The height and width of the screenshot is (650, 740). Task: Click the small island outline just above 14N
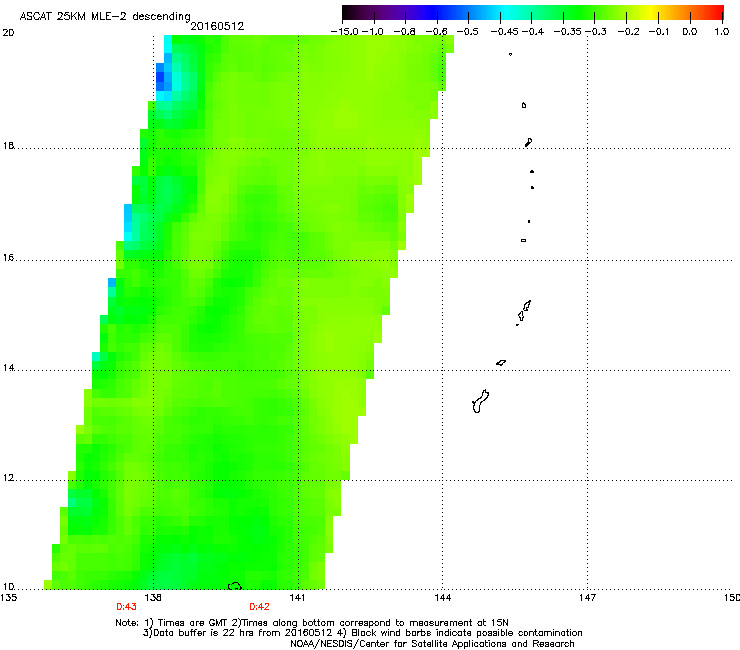(501, 363)
